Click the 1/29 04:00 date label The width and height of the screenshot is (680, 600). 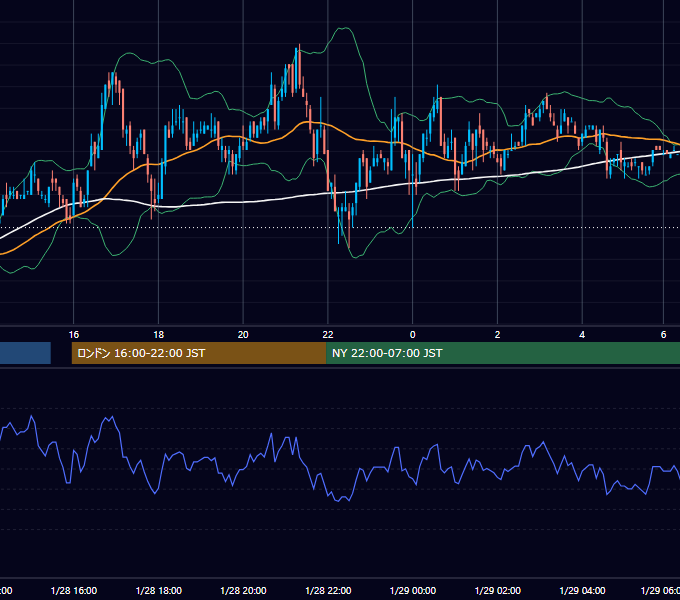582,590
